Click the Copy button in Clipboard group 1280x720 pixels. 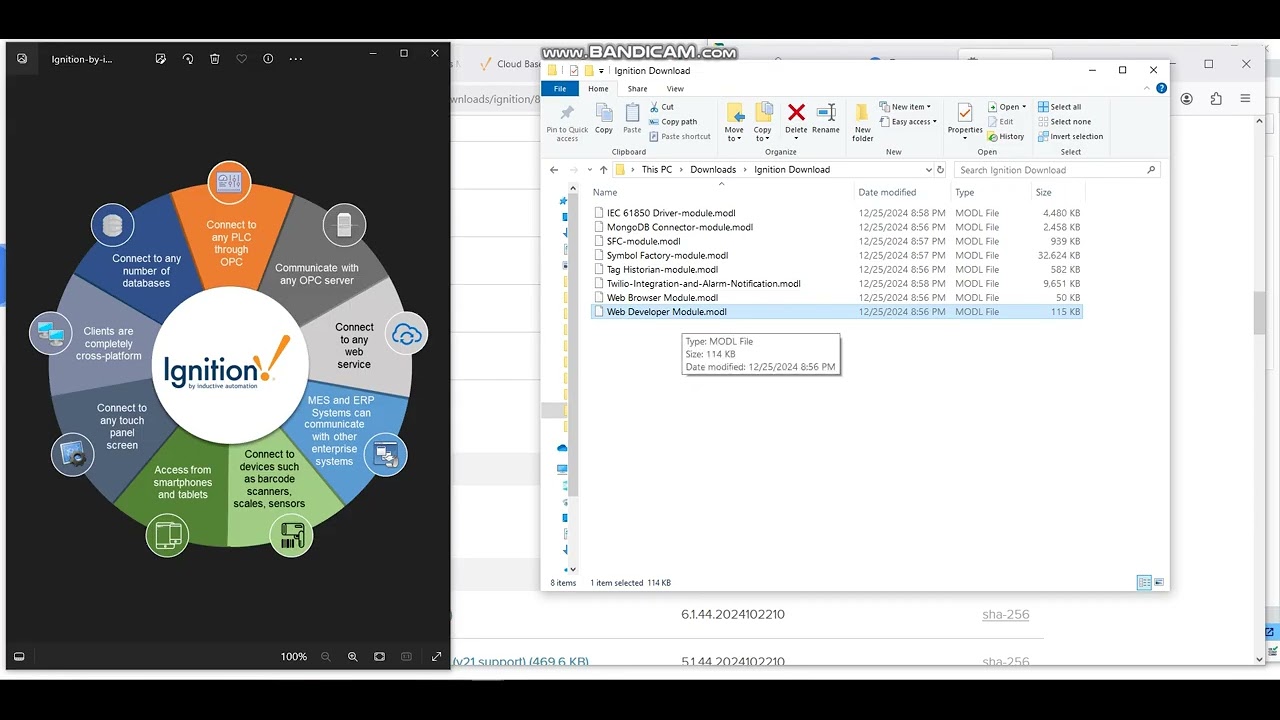point(604,118)
